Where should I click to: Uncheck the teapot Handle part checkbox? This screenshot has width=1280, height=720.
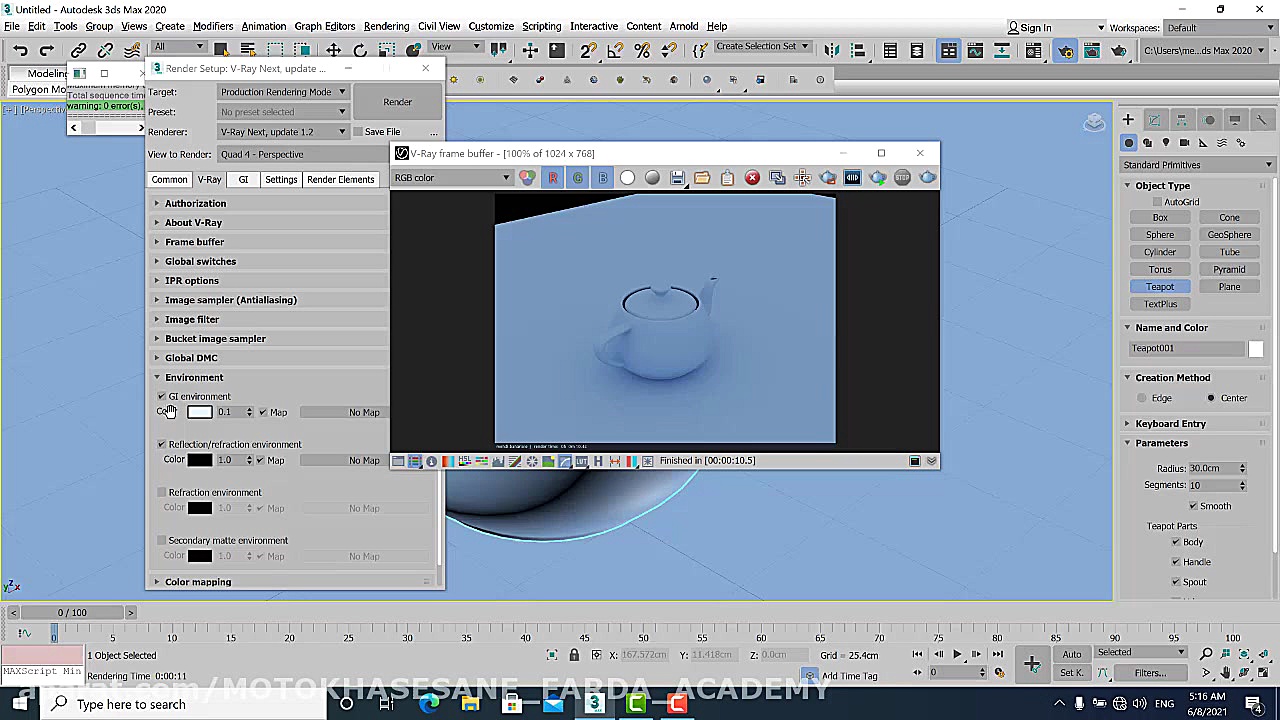(x=1176, y=562)
